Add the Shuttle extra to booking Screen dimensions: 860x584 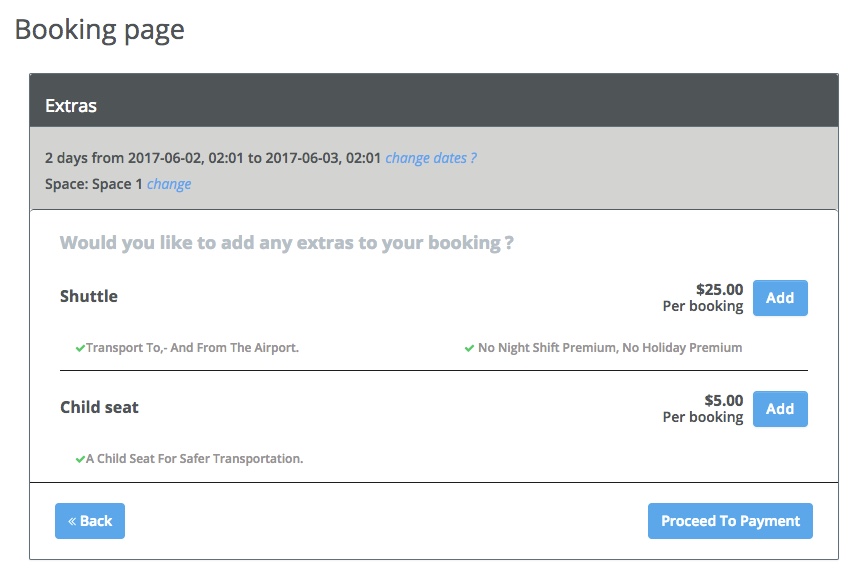click(779, 298)
